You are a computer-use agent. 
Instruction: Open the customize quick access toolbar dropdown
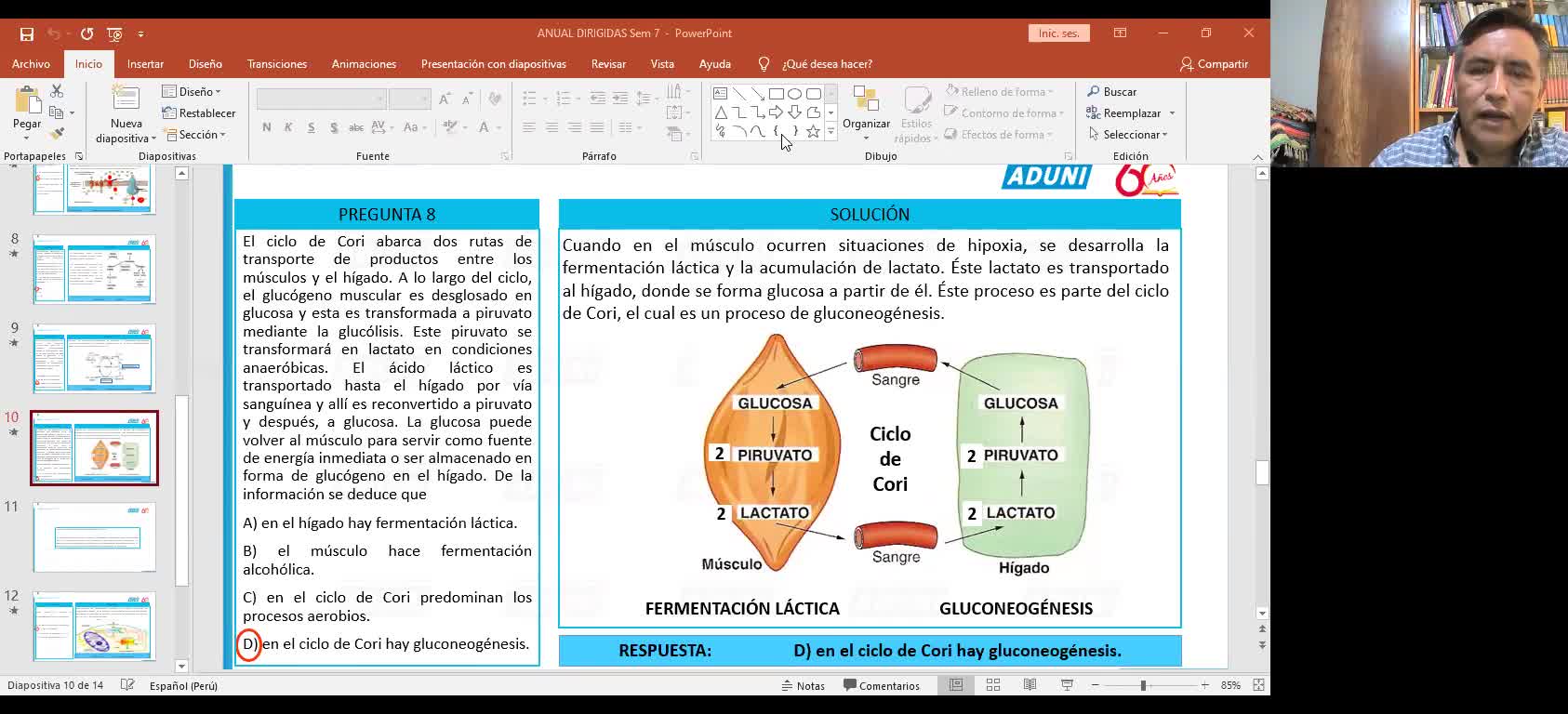click(140, 33)
